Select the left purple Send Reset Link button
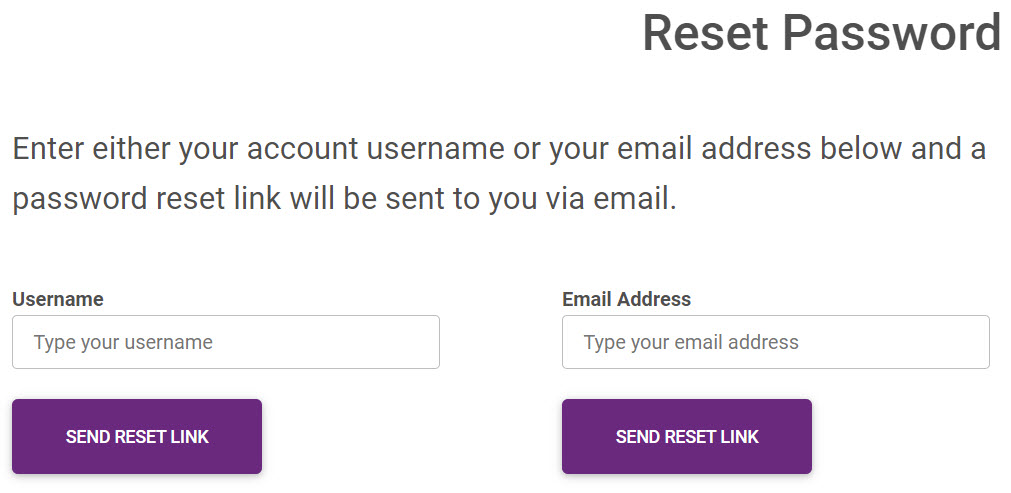 (137, 436)
